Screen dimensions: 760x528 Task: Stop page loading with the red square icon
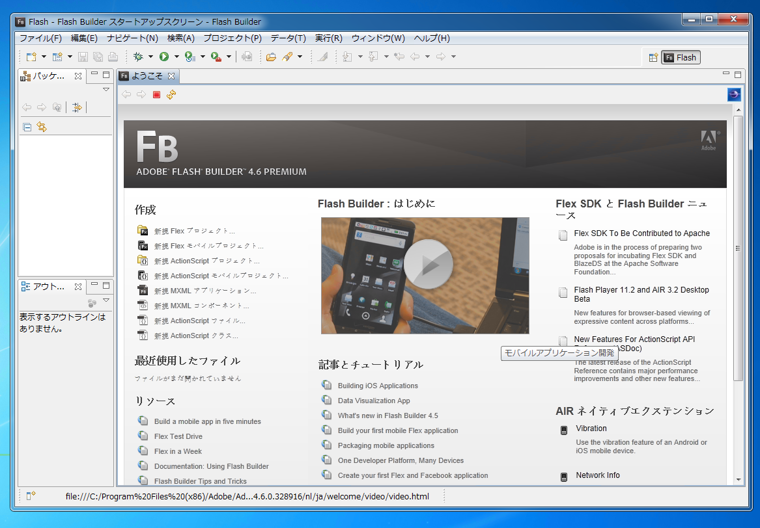pos(156,95)
